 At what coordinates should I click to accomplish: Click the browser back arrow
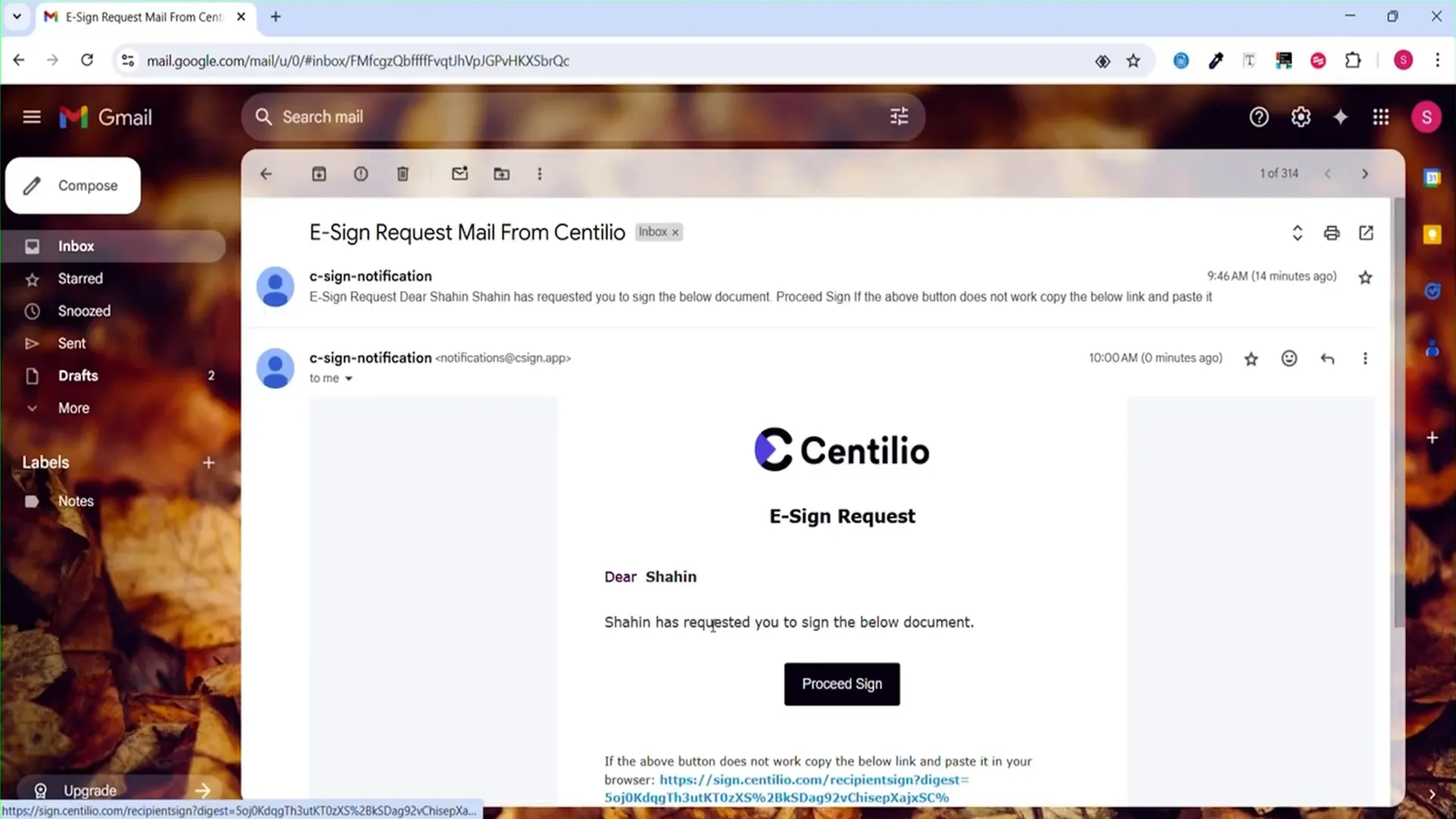coord(19,60)
